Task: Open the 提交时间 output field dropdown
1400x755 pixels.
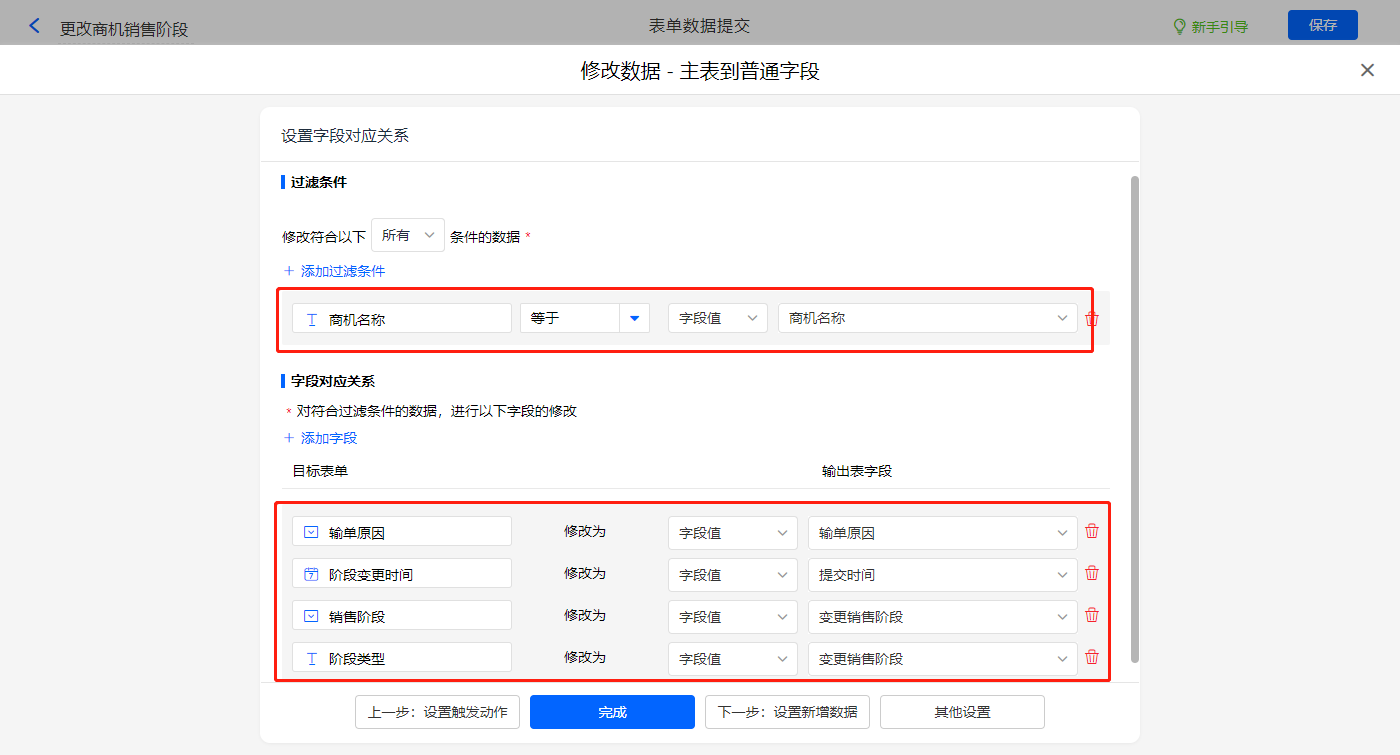Action: pos(941,575)
